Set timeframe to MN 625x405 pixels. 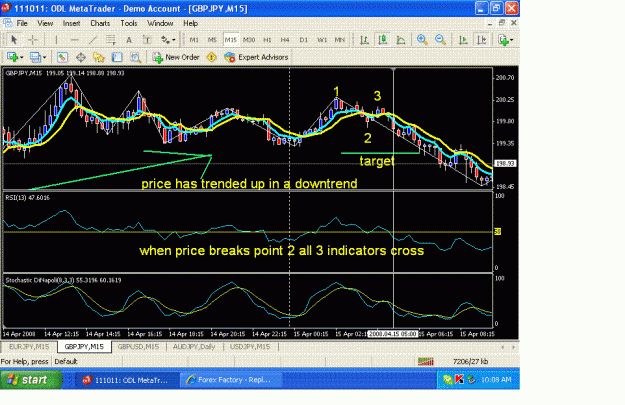pos(340,40)
